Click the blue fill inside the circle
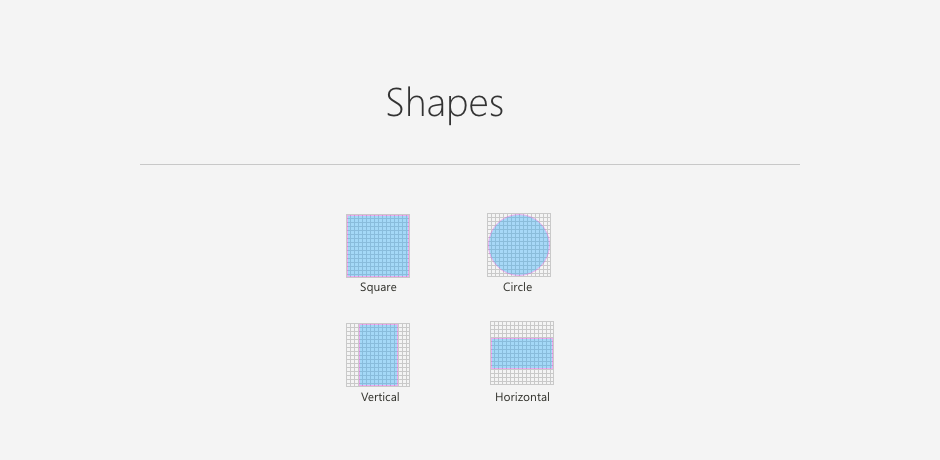Image resolution: width=940 pixels, height=460 pixels. (x=519, y=245)
